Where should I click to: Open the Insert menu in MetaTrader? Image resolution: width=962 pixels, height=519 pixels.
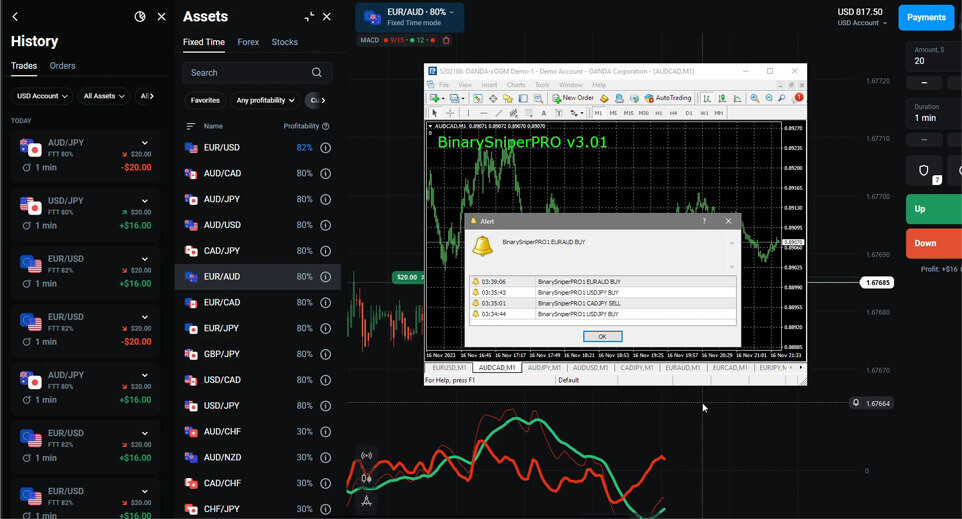point(489,85)
